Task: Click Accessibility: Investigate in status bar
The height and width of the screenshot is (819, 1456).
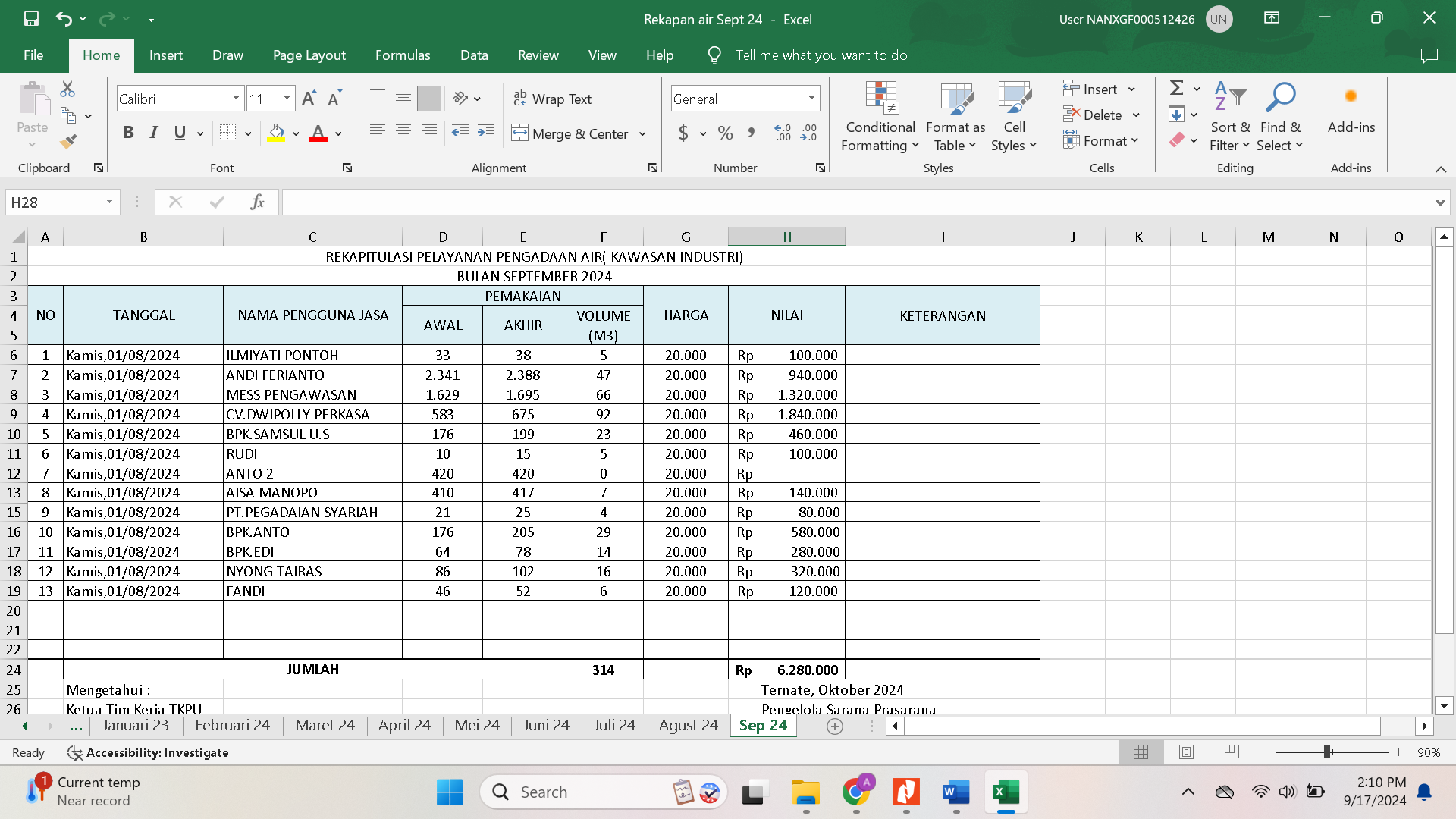Action: 148,752
